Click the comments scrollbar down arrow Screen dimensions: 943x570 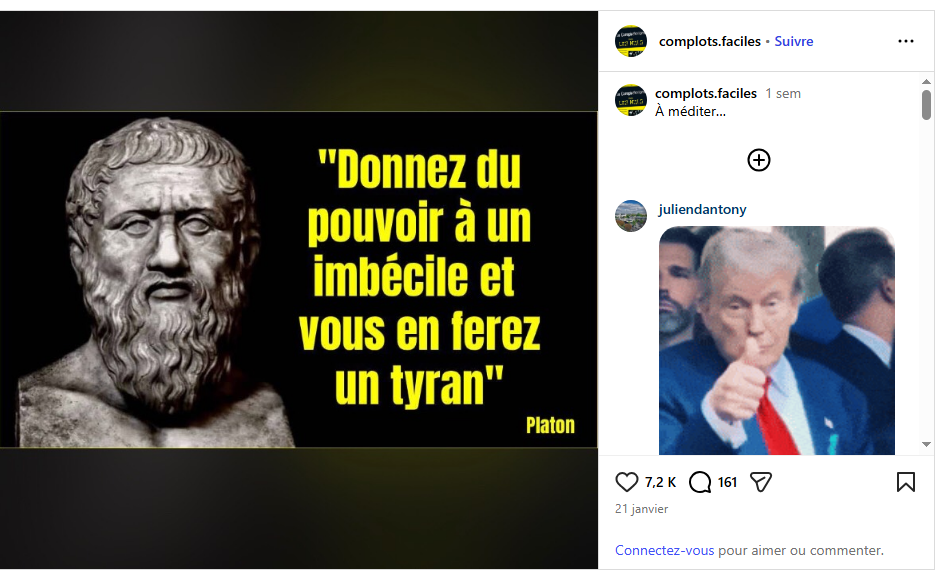(x=926, y=444)
